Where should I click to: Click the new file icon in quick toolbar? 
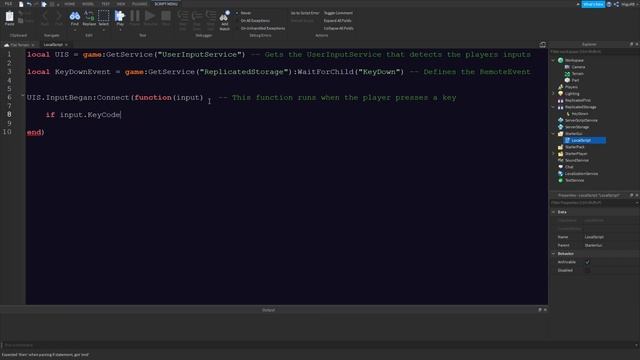click(x=21, y=4)
